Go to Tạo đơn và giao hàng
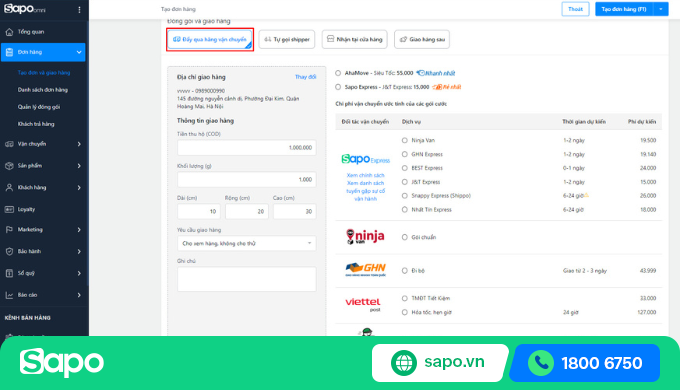Viewport: 680px width, 390px height. point(44,72)
